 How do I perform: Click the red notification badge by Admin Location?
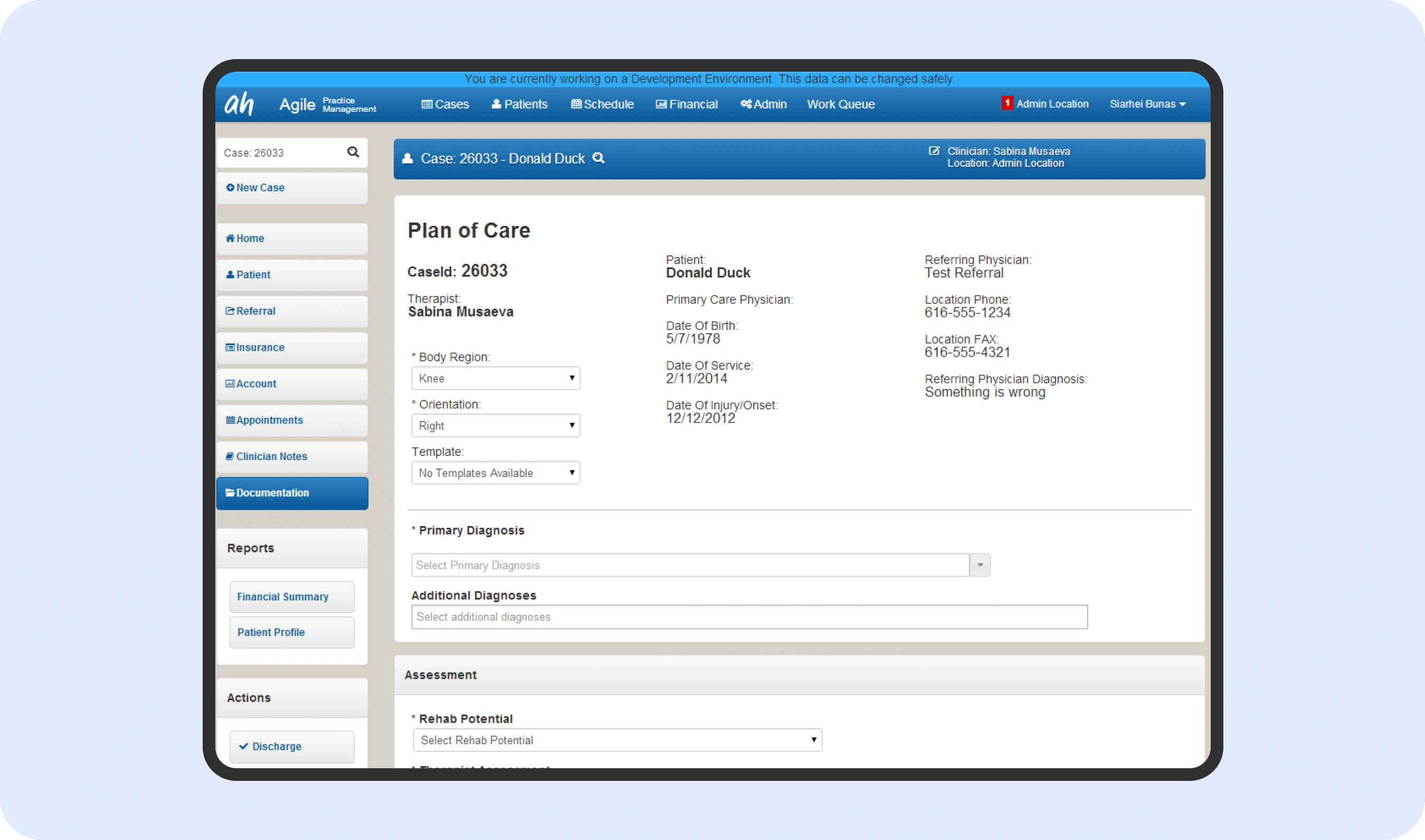tap(1007, 103)
